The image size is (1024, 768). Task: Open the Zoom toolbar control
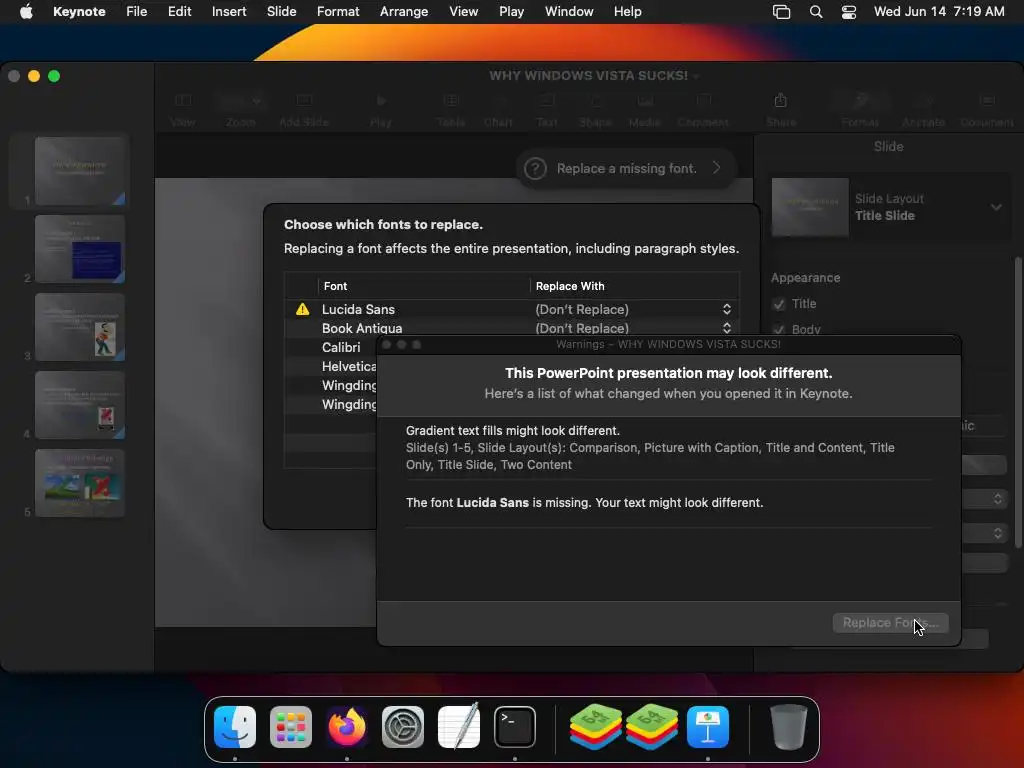coord(240,101)
